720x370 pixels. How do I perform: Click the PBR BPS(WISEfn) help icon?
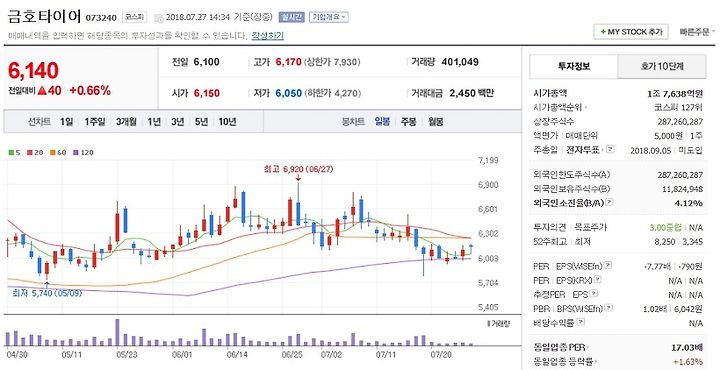tap(608, 308)
